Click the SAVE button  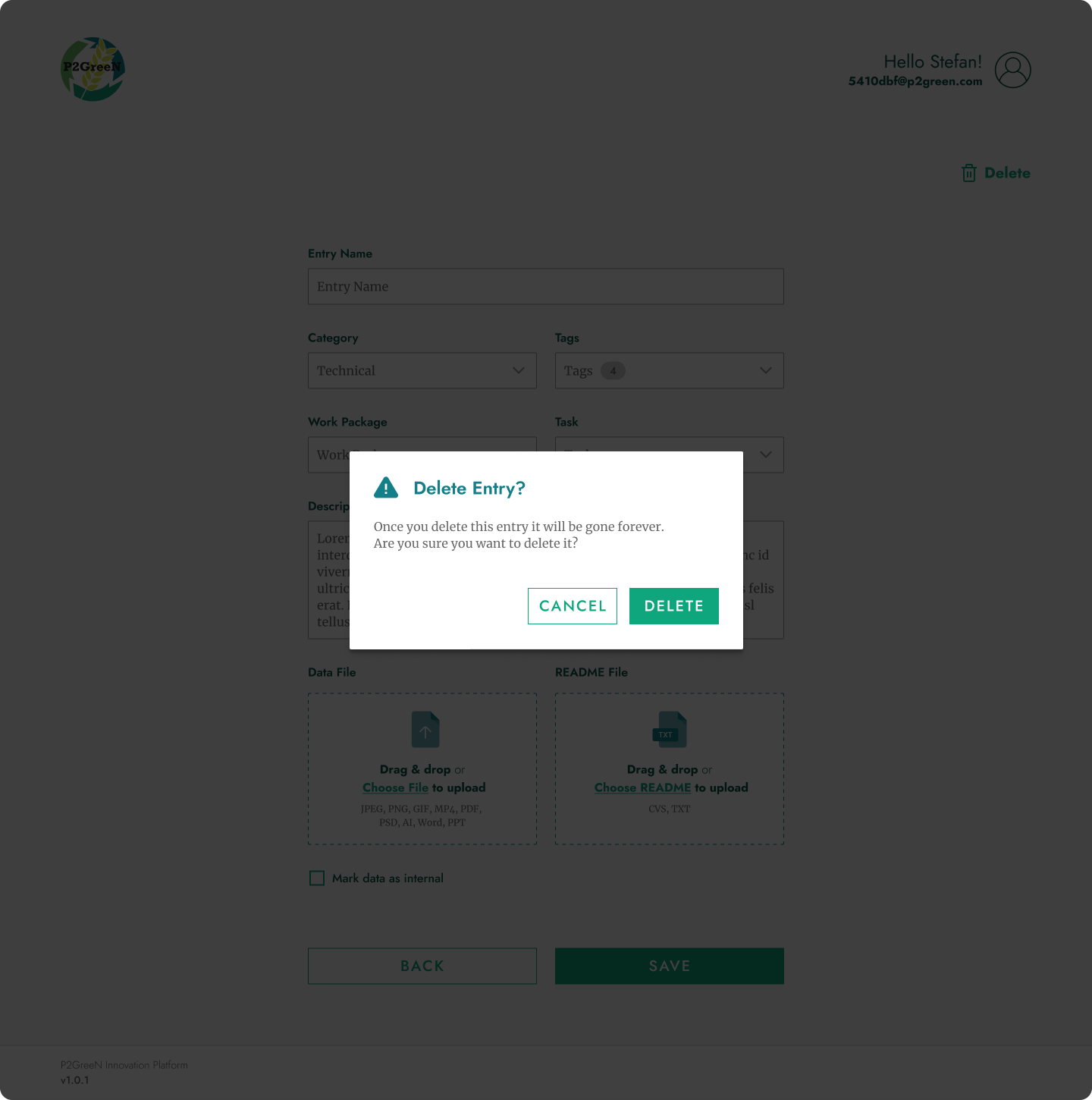(x=670, y=966)
